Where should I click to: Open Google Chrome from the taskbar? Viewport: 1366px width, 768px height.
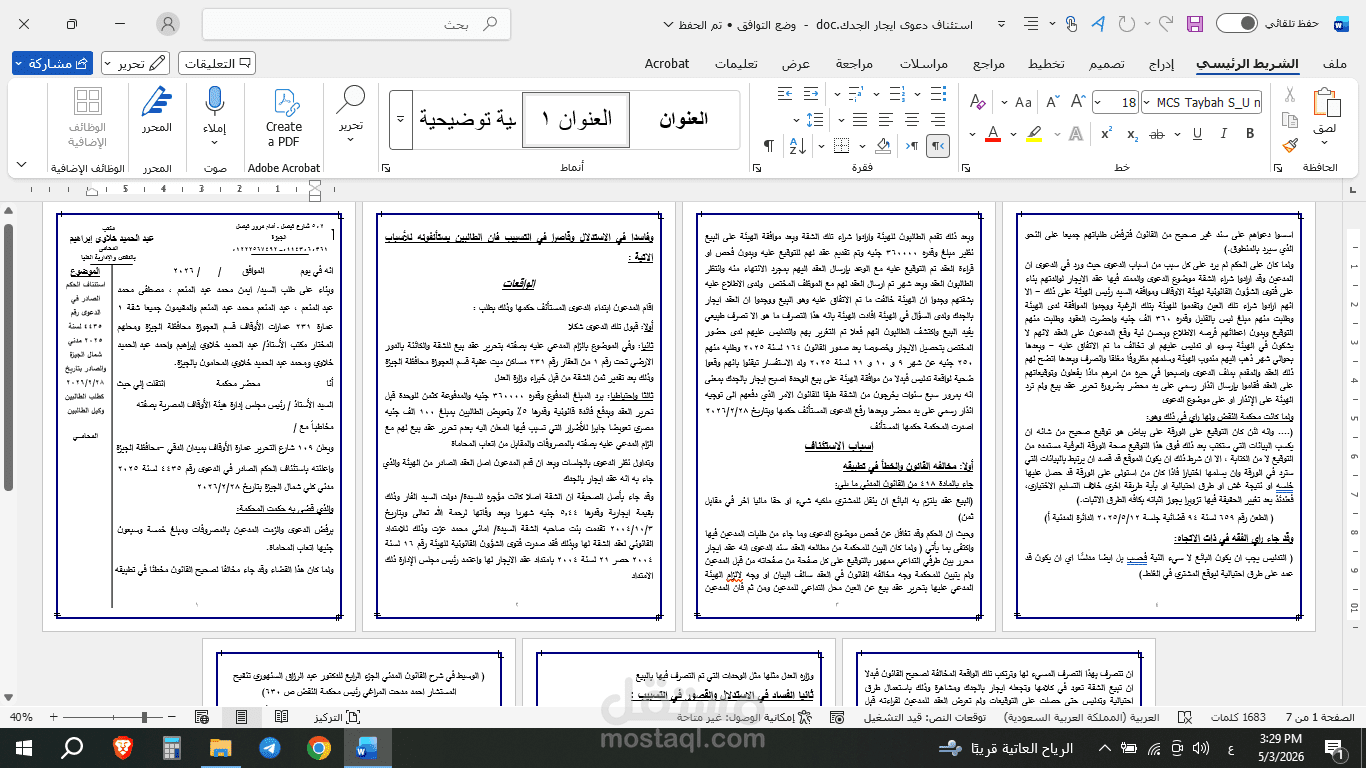click(319, 747)
